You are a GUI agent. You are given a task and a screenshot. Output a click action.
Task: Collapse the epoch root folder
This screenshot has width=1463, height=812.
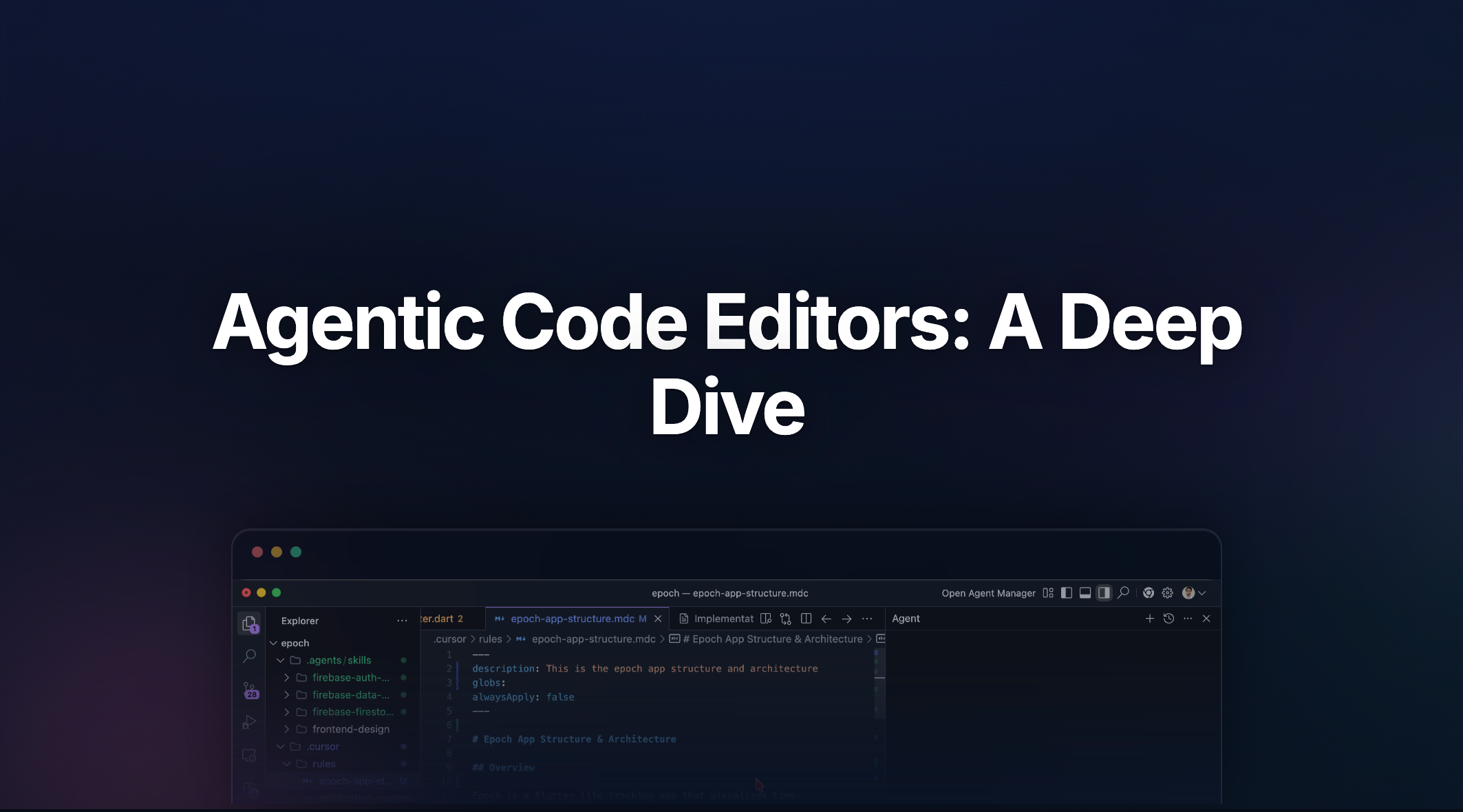(x=273, y=643)
